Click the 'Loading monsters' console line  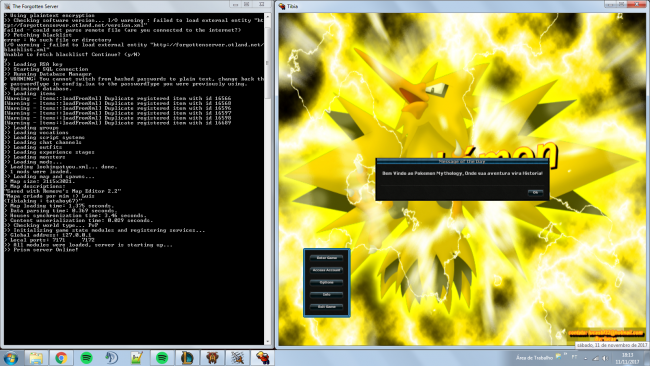tap(35, 157)
